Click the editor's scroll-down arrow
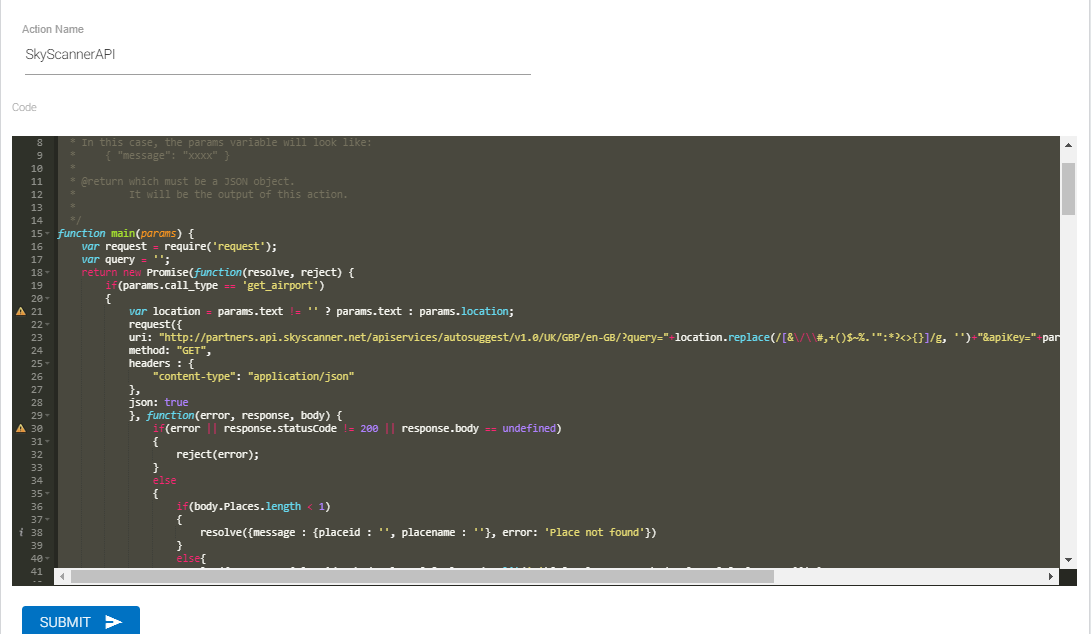Viewport: 1091px width, 634px height. pos(1068,559)
